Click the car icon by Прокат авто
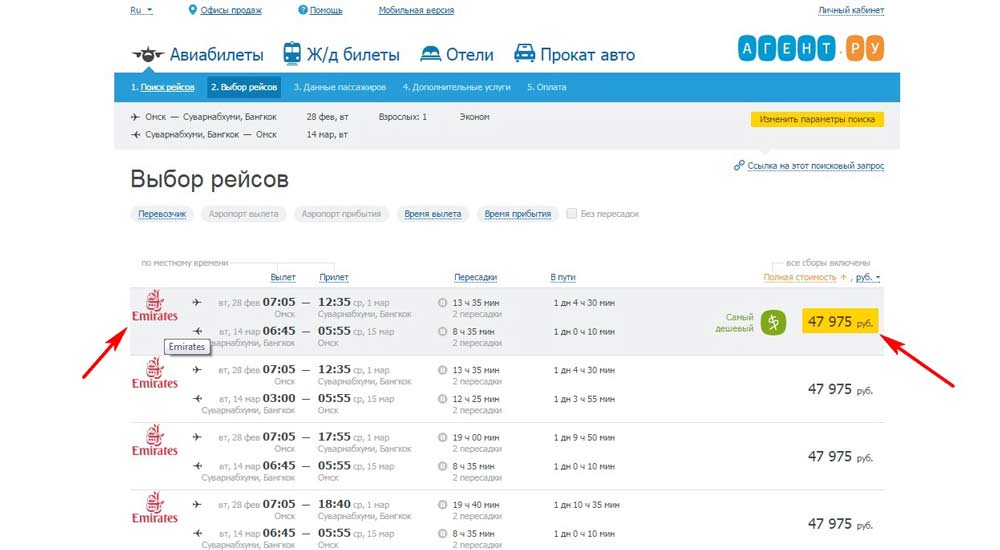This screenshot has height=550, width=1000. (524, 54)
